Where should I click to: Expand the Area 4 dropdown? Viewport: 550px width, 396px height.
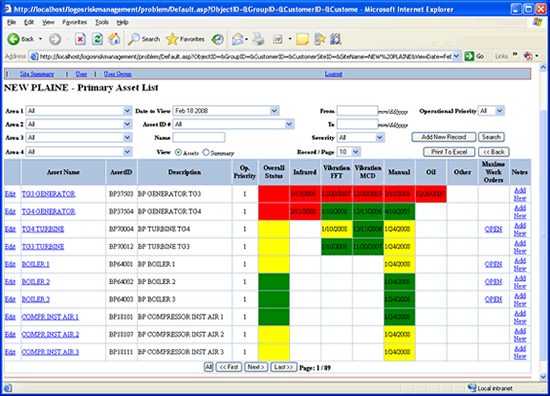click(127, 152)
